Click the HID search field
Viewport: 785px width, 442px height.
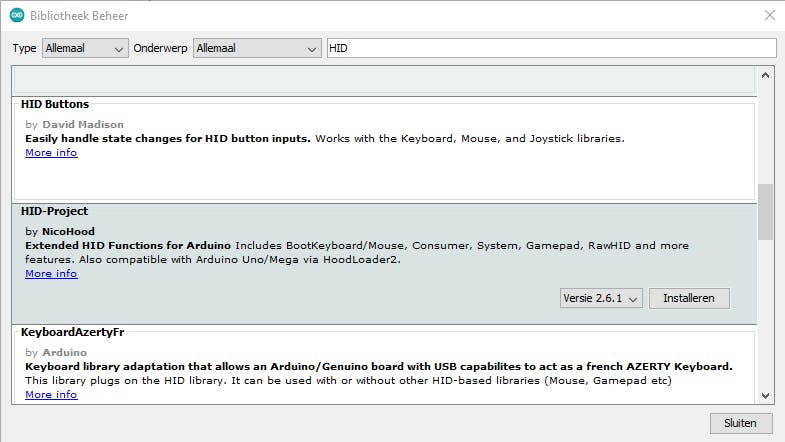click(x=551, y=48)
